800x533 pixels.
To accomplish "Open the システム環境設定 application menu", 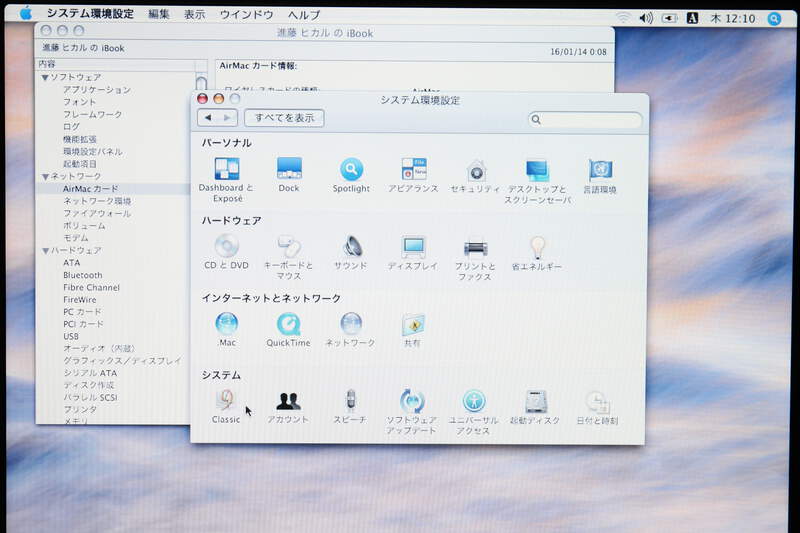I will (90, 14).
